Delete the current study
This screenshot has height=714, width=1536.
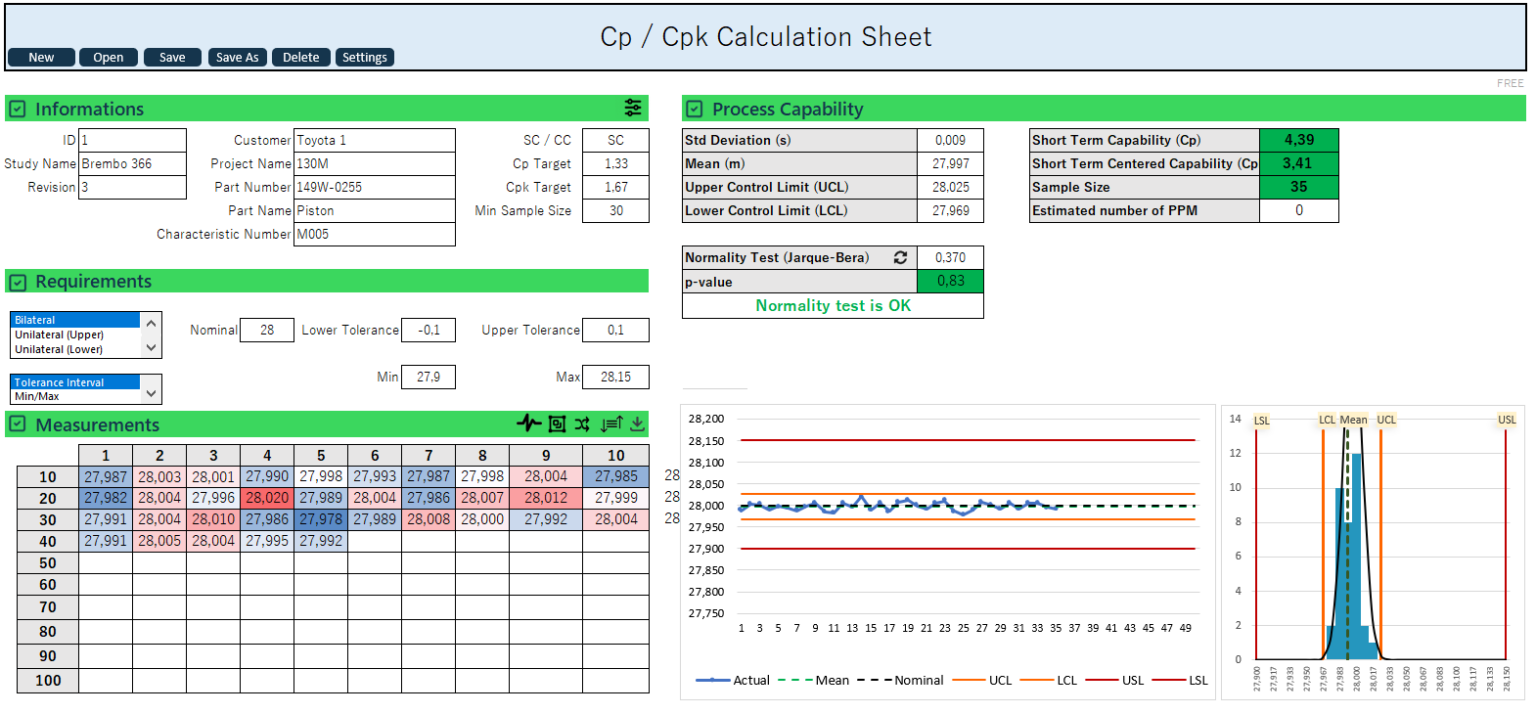(x=301, y=57)
